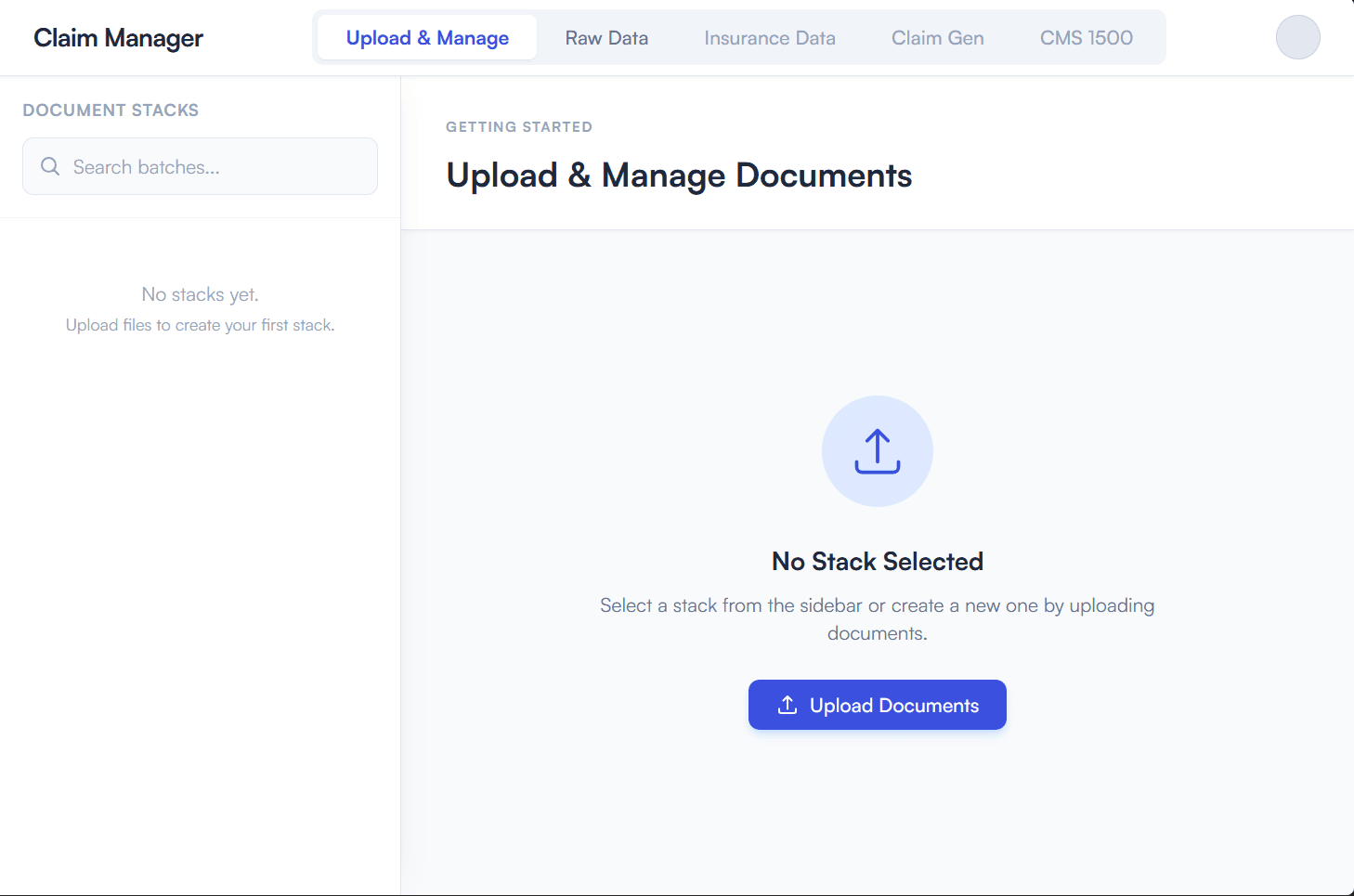Go to the CMS 1500 tab
The width and height of the screenshot is (1354, 896).
[x=1087, y=37]
